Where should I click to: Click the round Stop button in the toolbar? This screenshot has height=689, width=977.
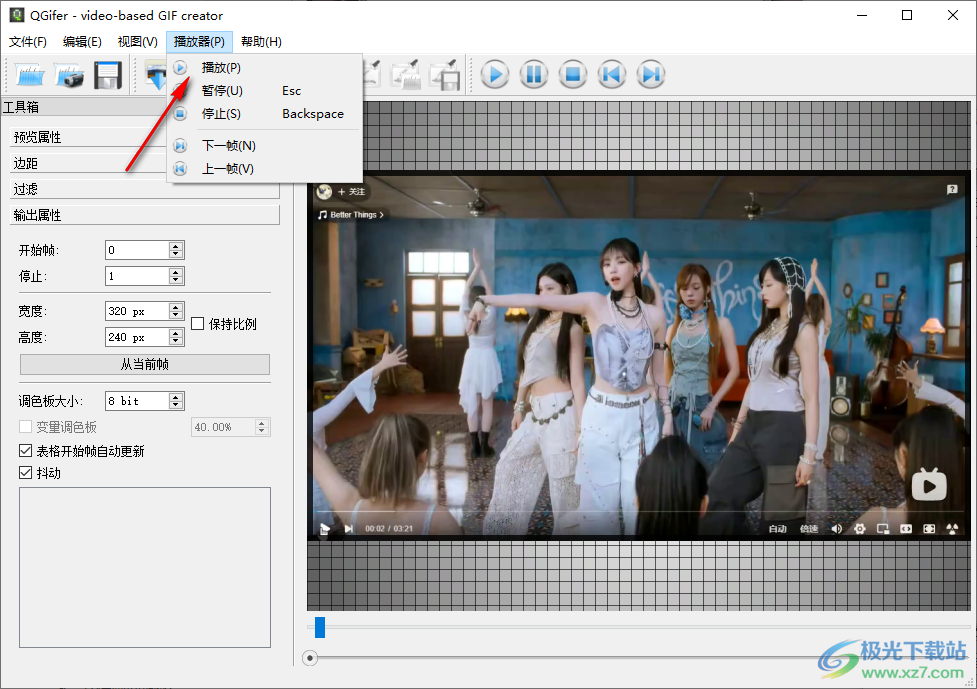573,75
